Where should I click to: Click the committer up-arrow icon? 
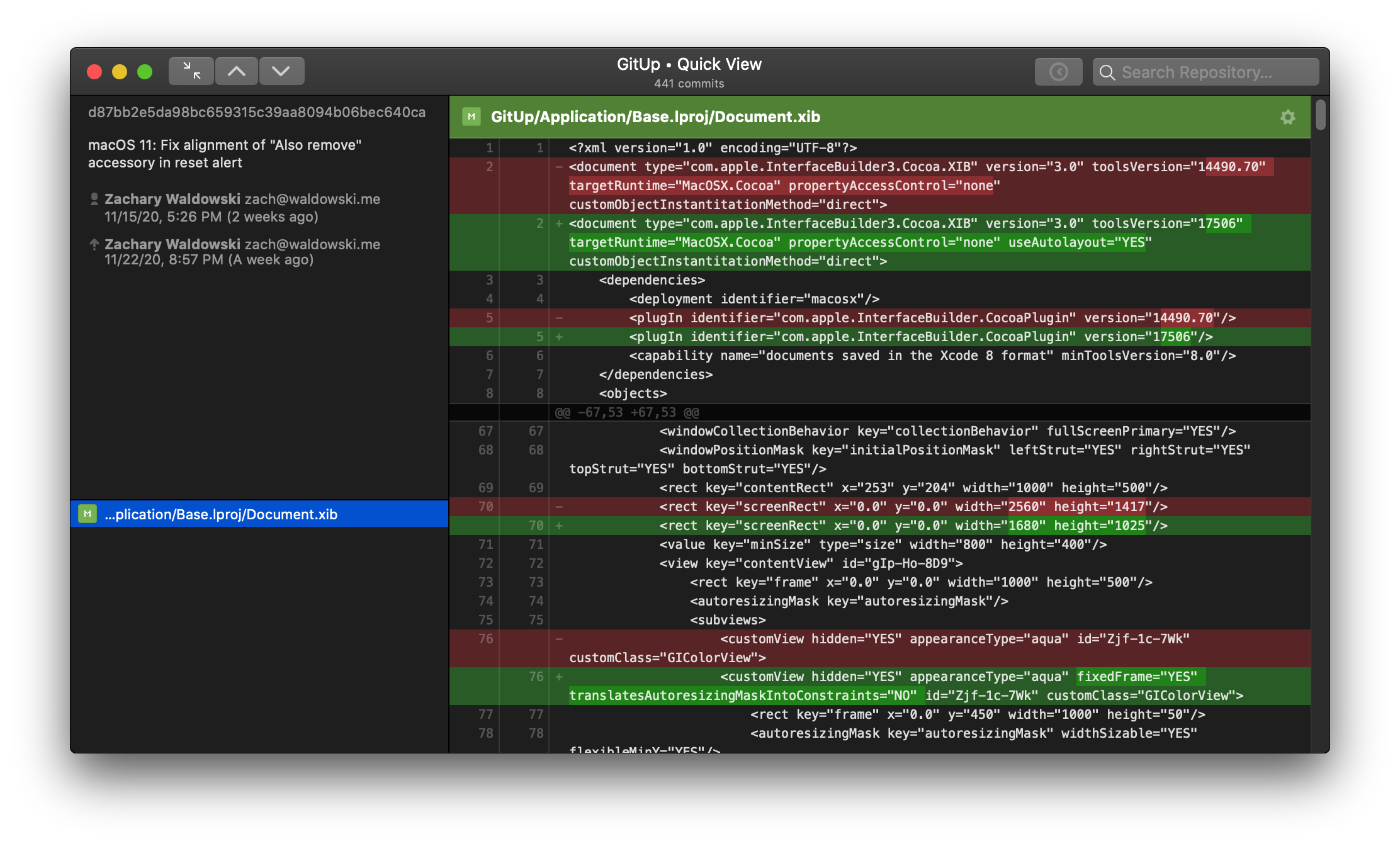click(94, 244)
